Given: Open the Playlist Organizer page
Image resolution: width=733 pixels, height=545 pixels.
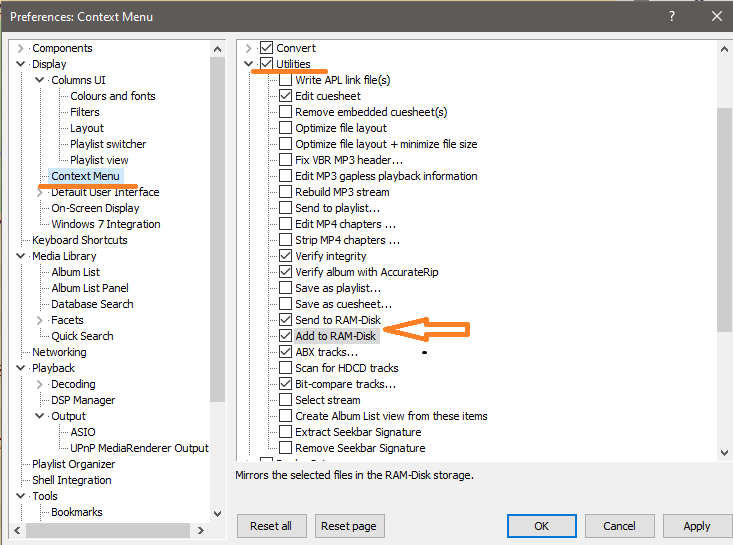Looking at the screenshot, I should [73, 464].
